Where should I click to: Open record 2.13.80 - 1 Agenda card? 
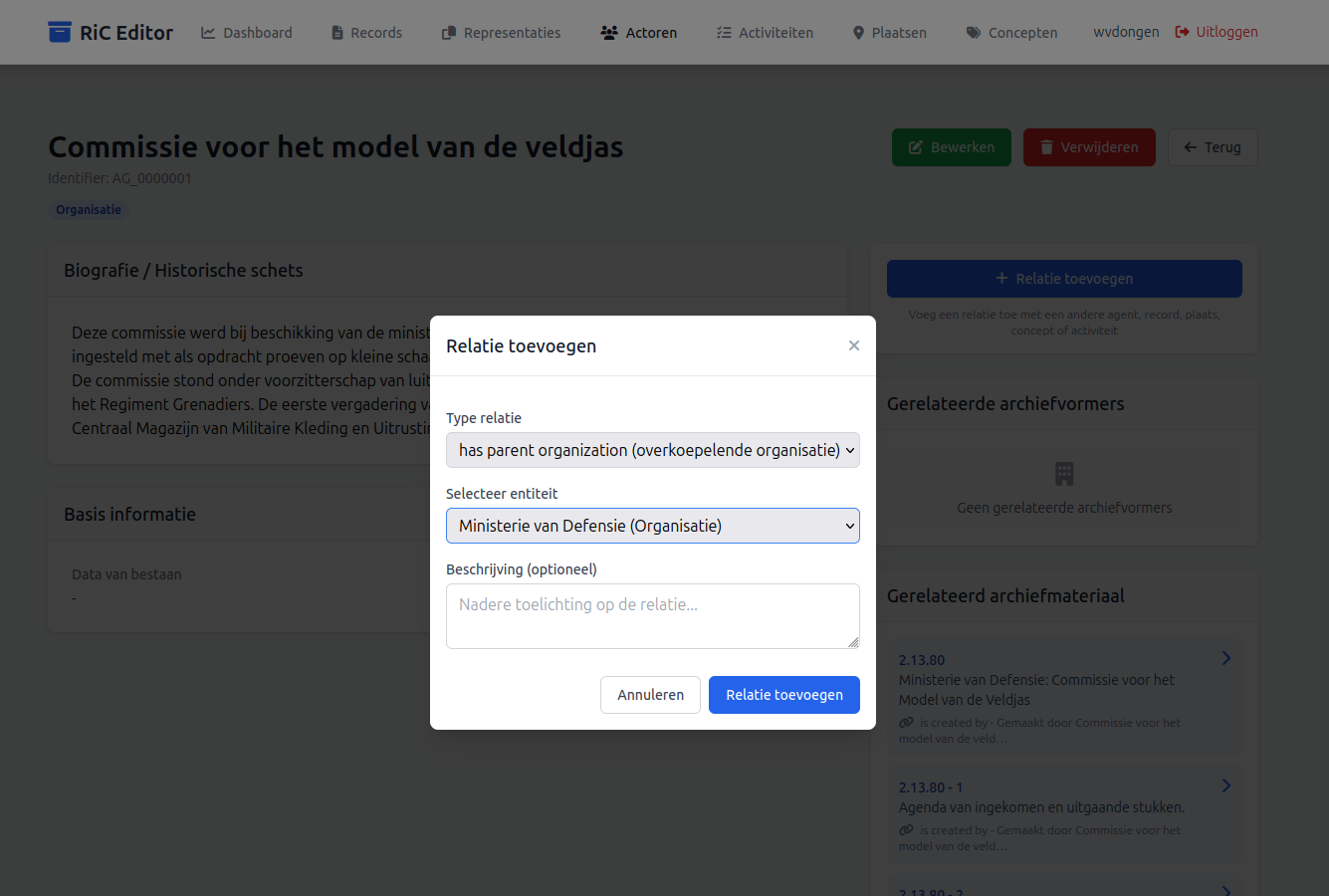1064,815
